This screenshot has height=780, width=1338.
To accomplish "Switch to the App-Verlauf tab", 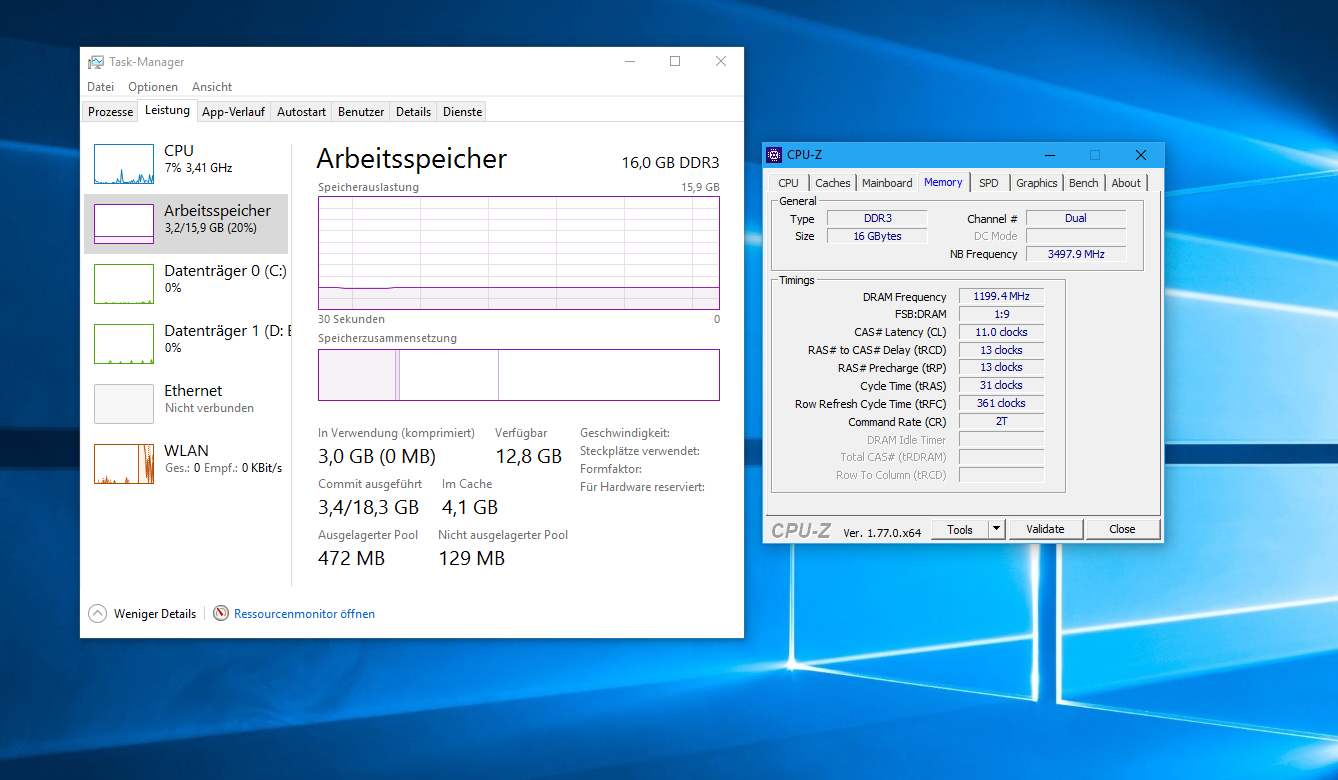I will click(234, 112).
